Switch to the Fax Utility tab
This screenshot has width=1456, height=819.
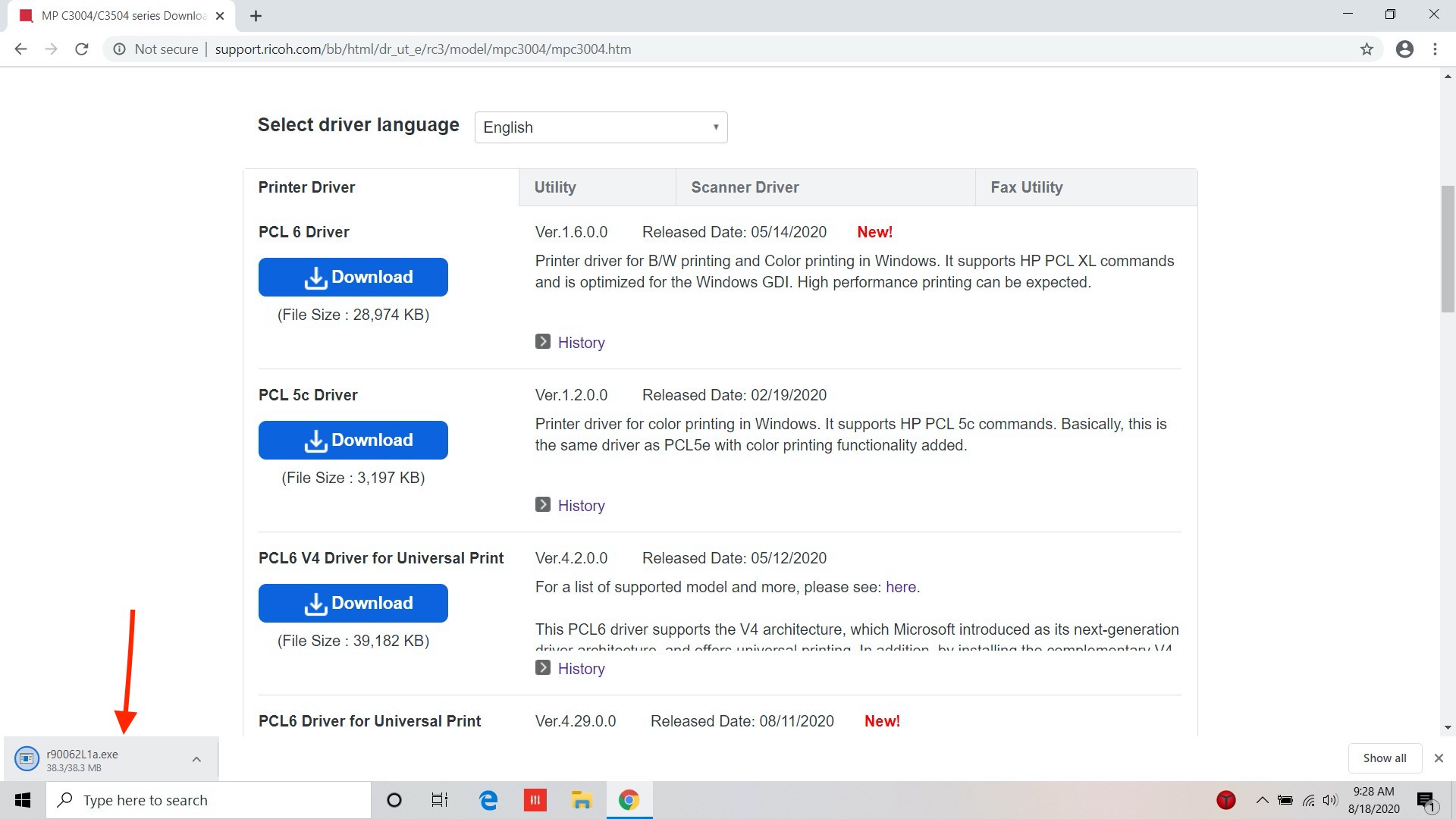[1086, 187]
